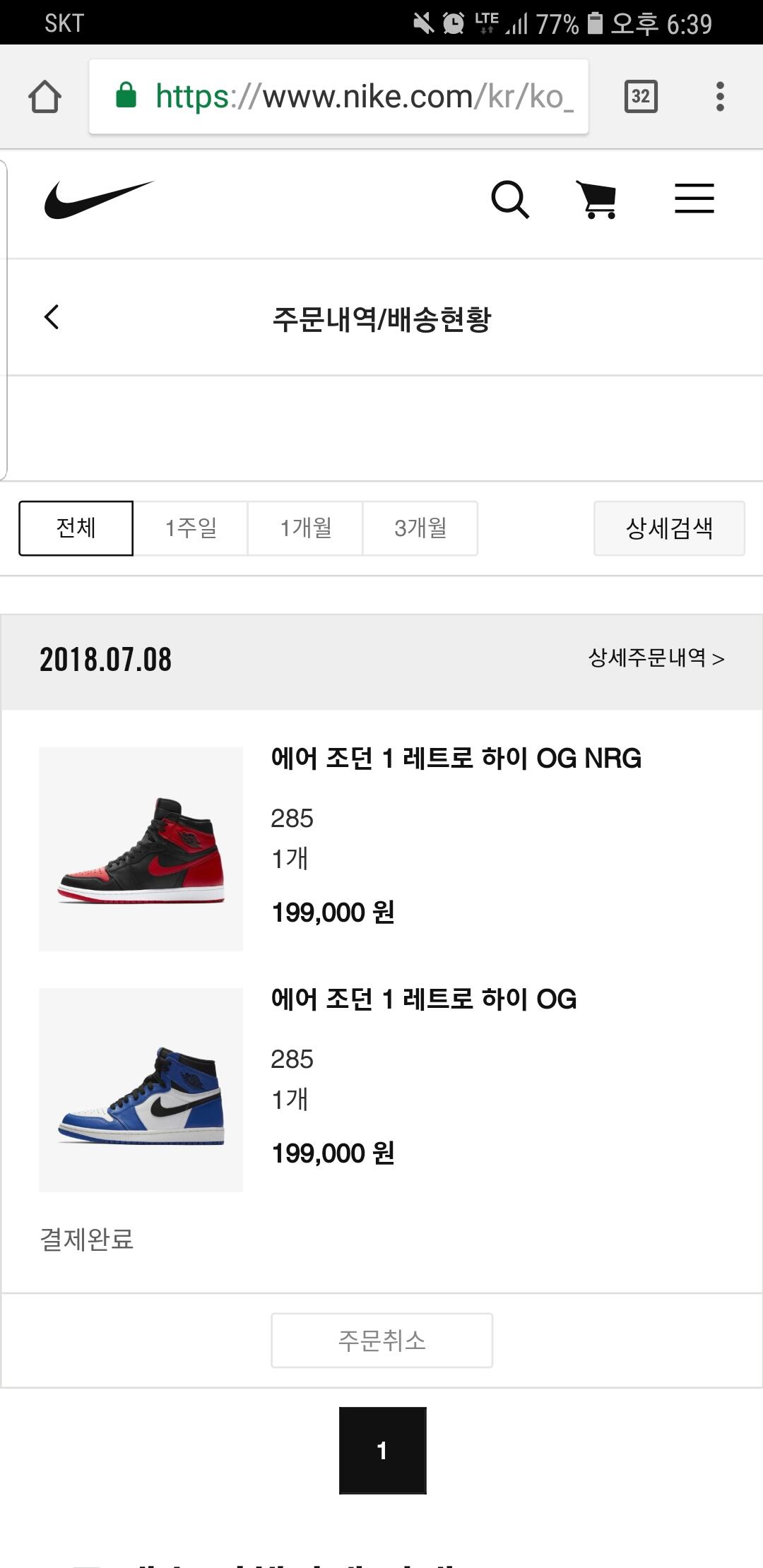763x1568 pixels.
Task: Select the 전체 period filter
Action: click(76, 528)
